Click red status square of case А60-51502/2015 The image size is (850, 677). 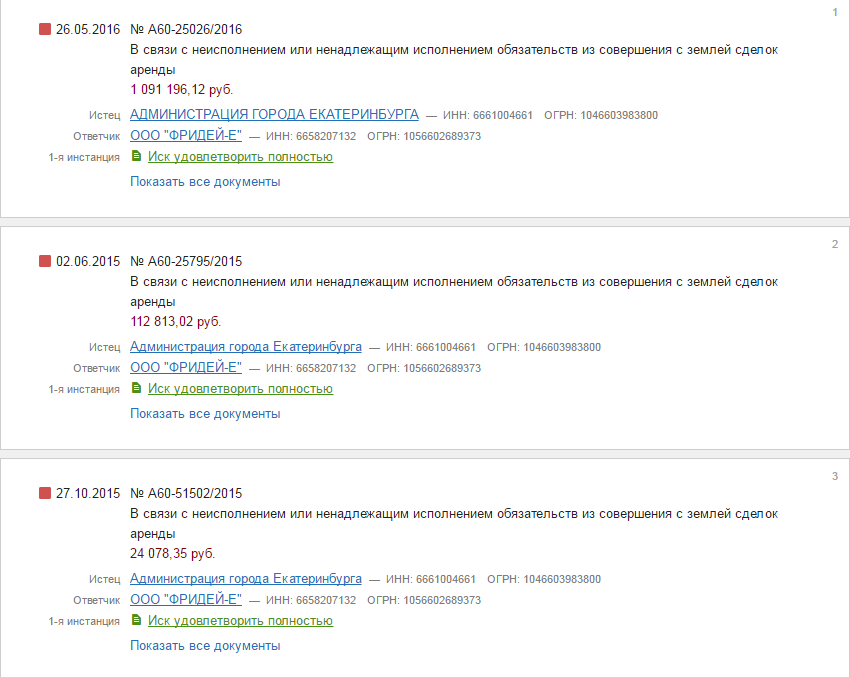coord(45,493)
